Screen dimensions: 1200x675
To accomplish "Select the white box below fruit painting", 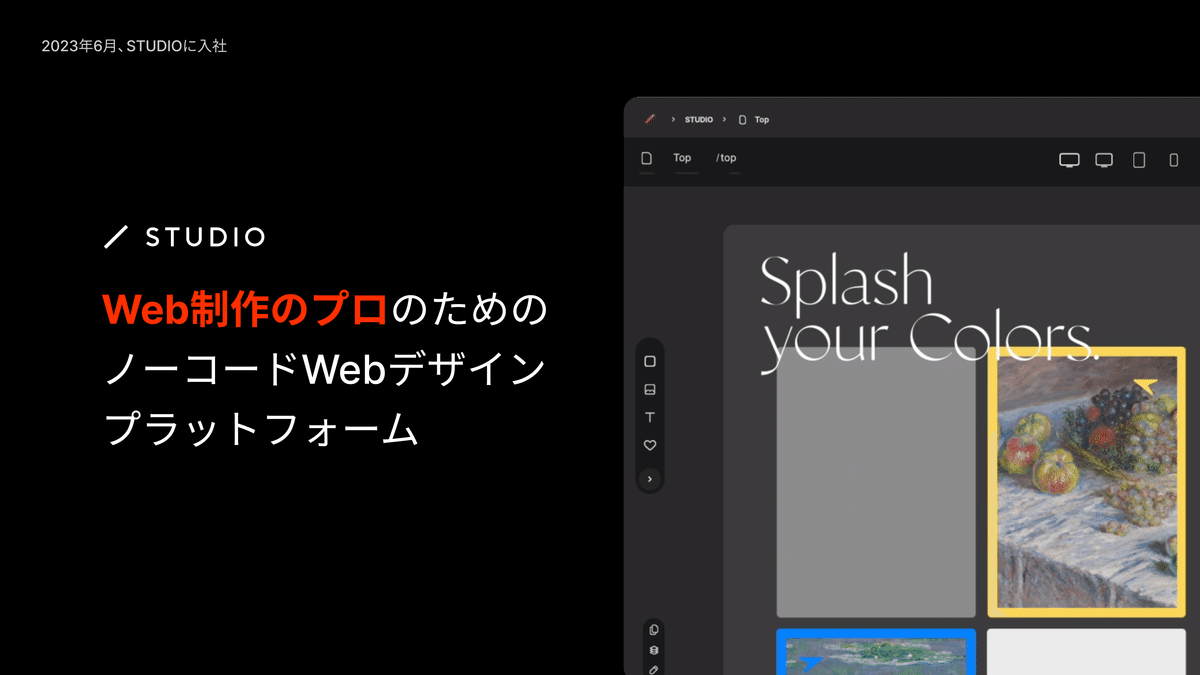I will point(1087,652).
